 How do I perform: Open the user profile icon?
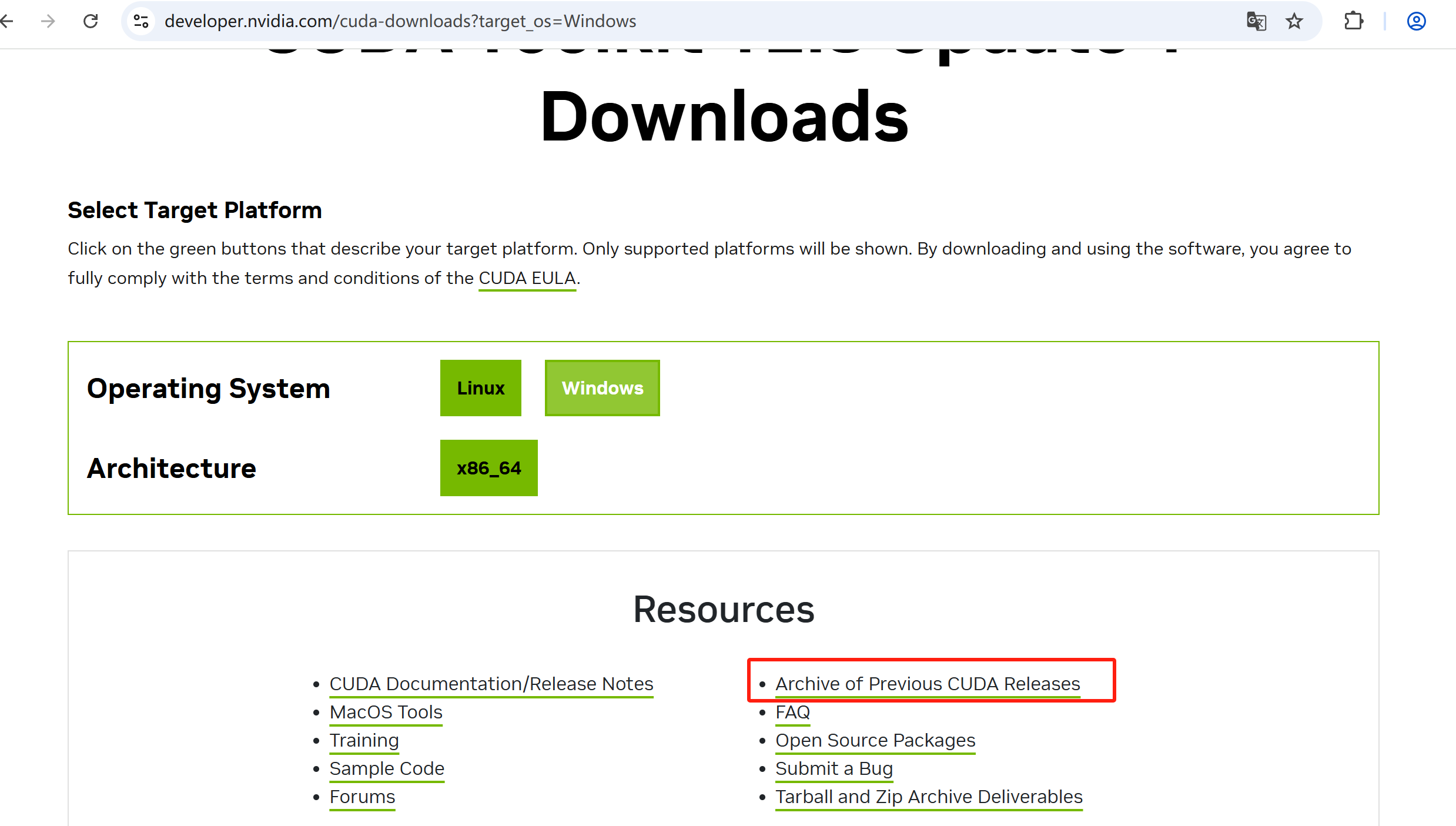(x=1416, y=22)
